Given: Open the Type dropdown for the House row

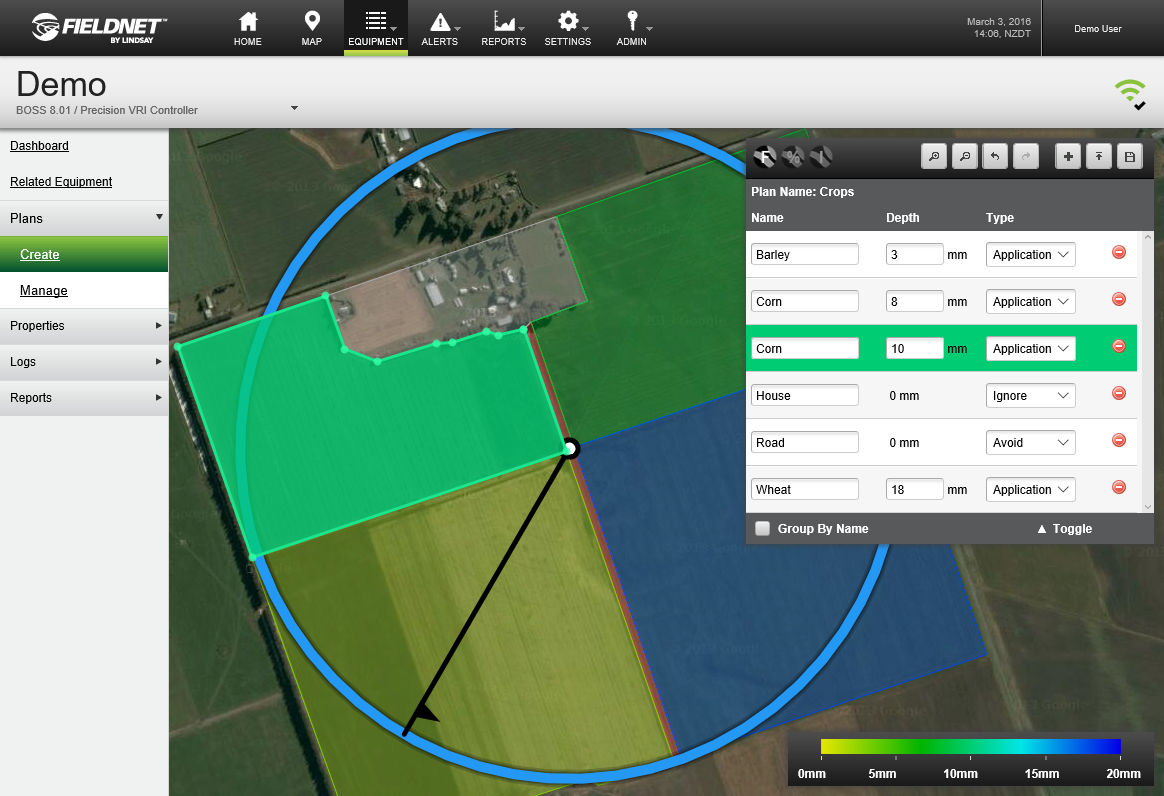Looking at the screenshot, I should tap(1030, 395).
